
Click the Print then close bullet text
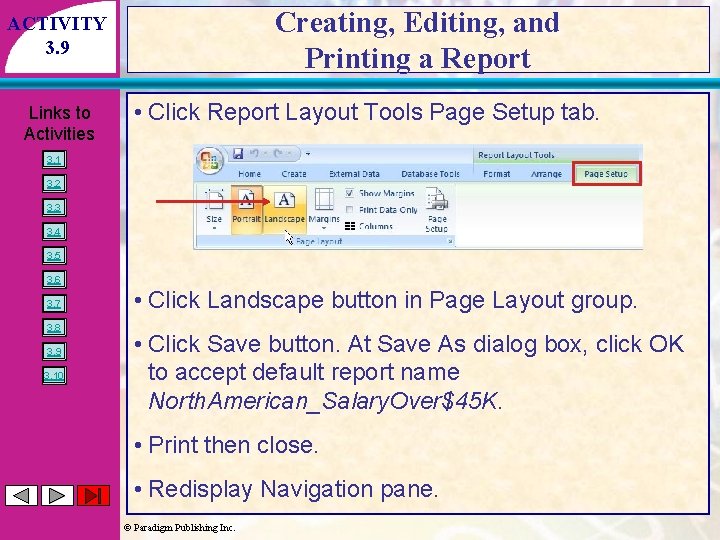pos(233,445)
